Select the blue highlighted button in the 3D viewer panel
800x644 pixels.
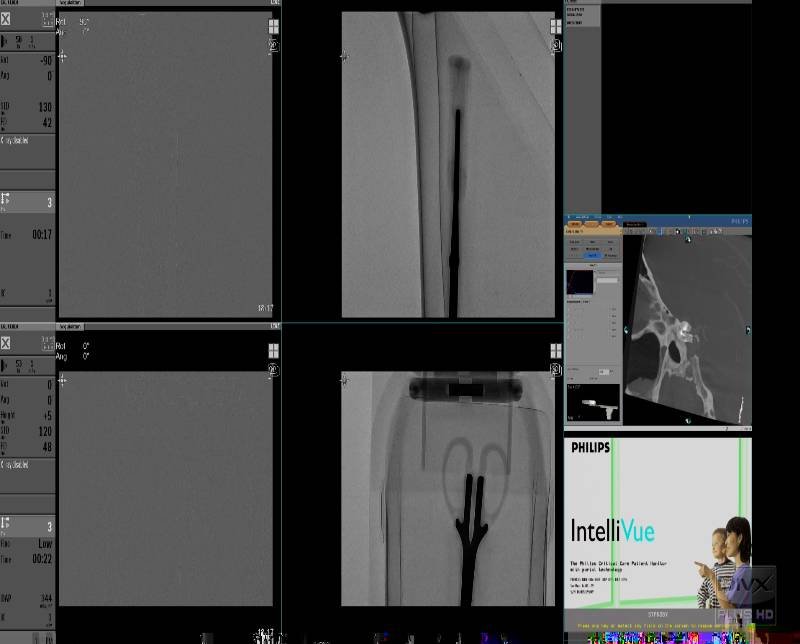pos(592,255)
